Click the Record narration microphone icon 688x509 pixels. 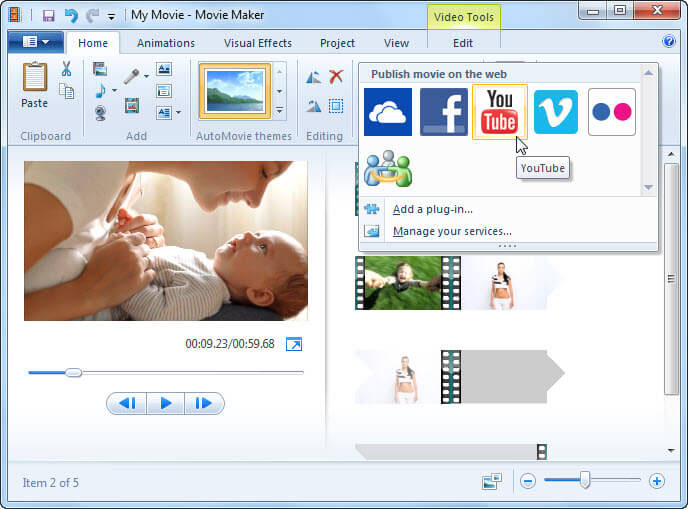click(131, 76)
